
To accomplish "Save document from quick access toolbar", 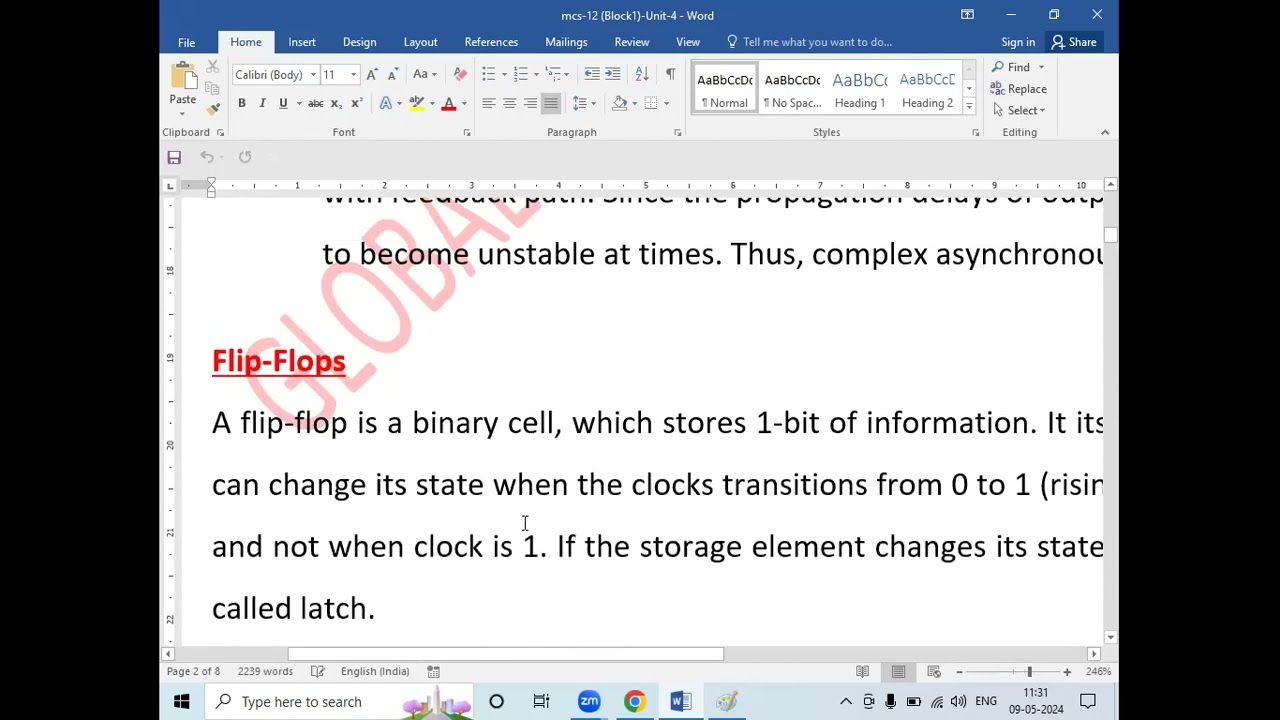I will [174, 157].
